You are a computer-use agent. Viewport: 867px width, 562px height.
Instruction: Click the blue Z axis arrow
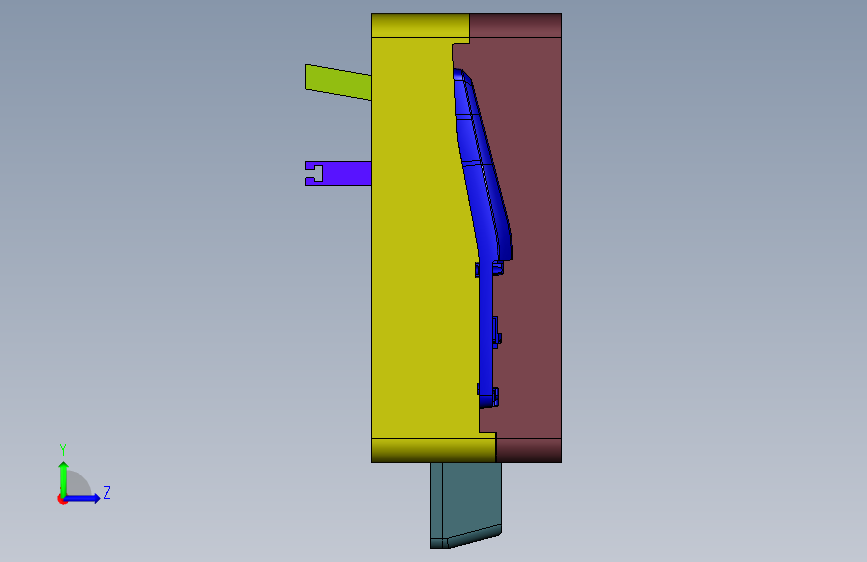pyautogui.click(x=83, y=498)
